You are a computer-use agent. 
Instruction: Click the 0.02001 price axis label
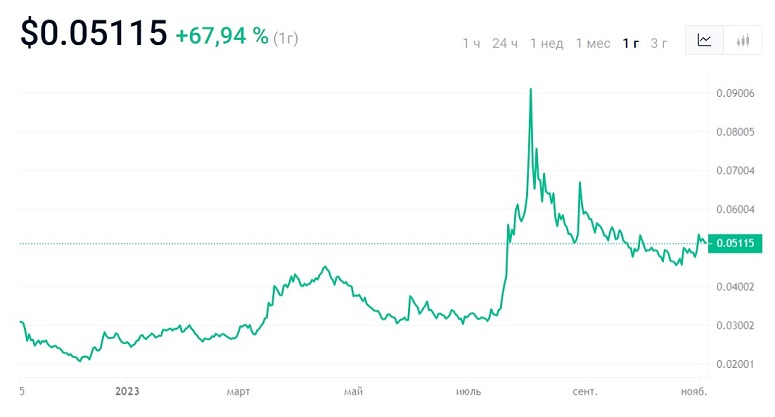[734, 364]
